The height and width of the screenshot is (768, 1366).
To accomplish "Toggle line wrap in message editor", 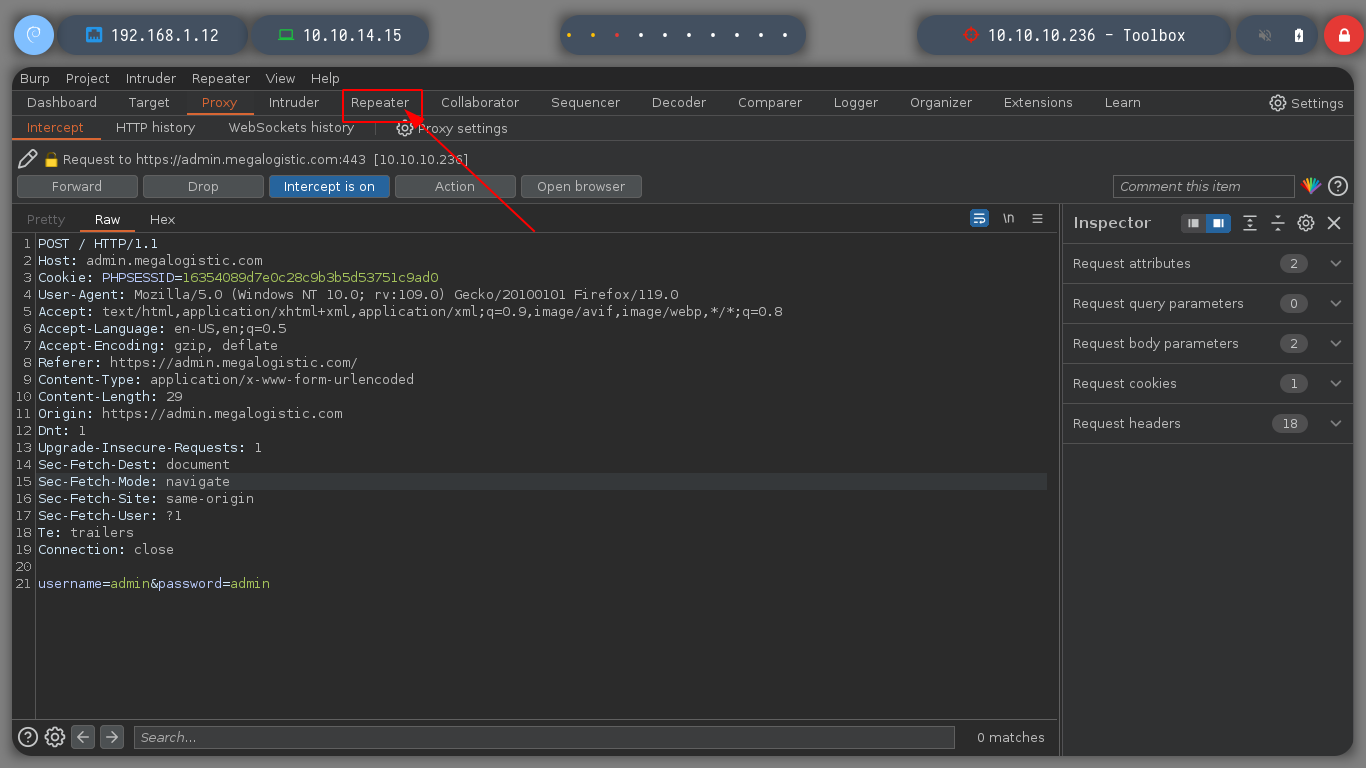I will 979,218.
